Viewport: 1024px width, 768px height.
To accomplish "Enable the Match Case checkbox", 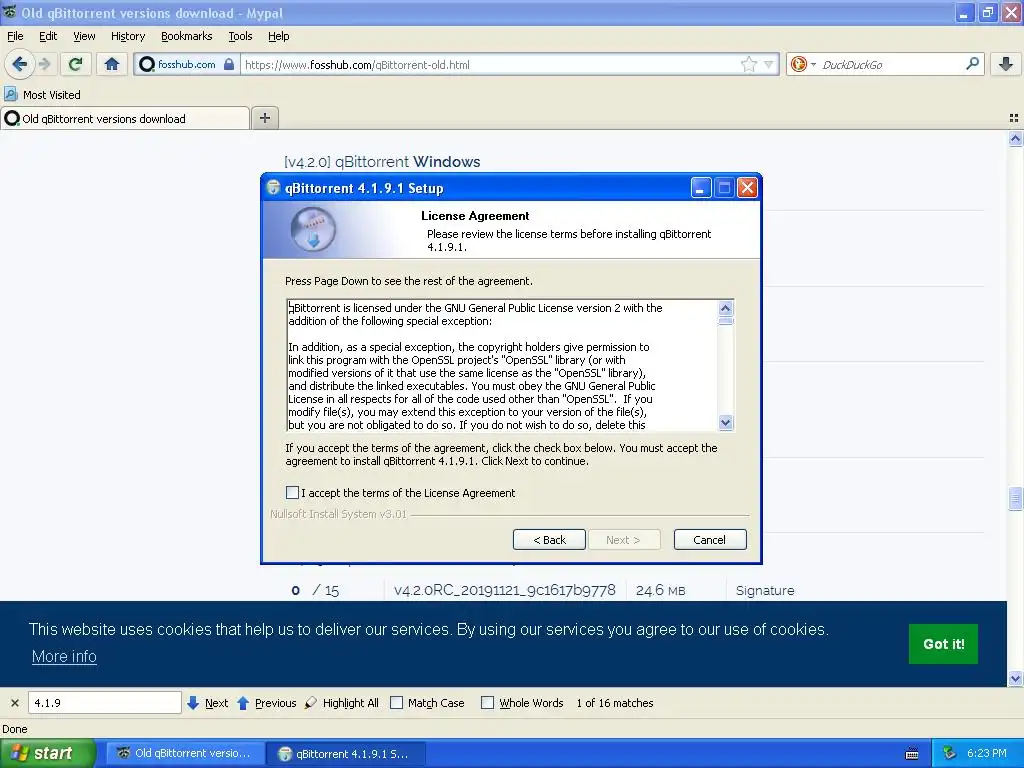I will pyautogui.click(x=396, y=703).
